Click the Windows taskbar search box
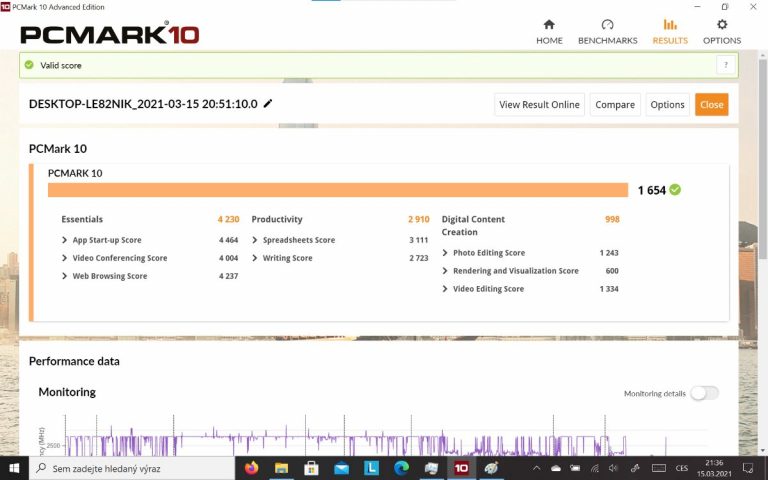 130,468
